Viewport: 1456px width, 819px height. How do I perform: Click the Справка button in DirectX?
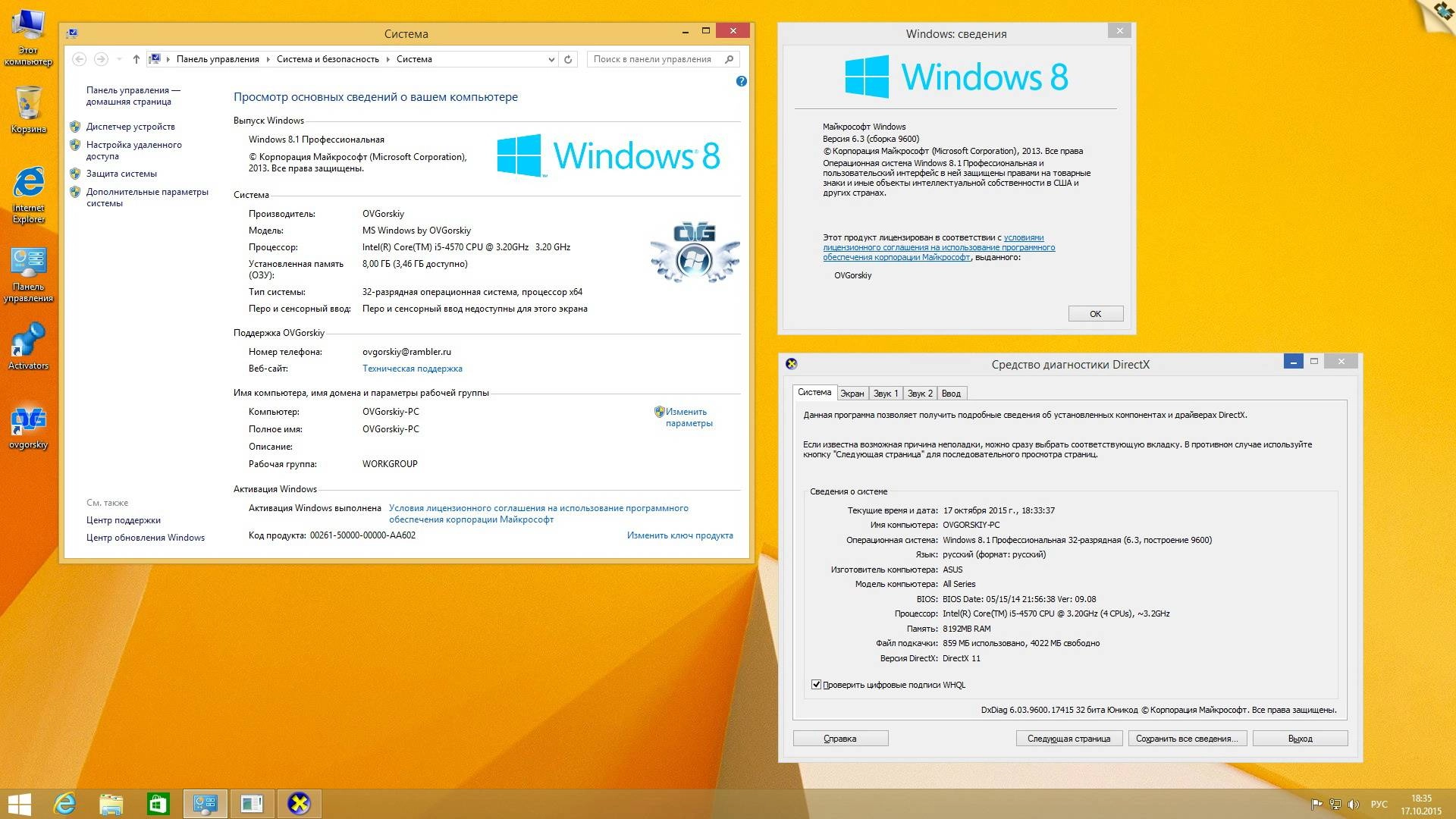click(x=840, y=739)
